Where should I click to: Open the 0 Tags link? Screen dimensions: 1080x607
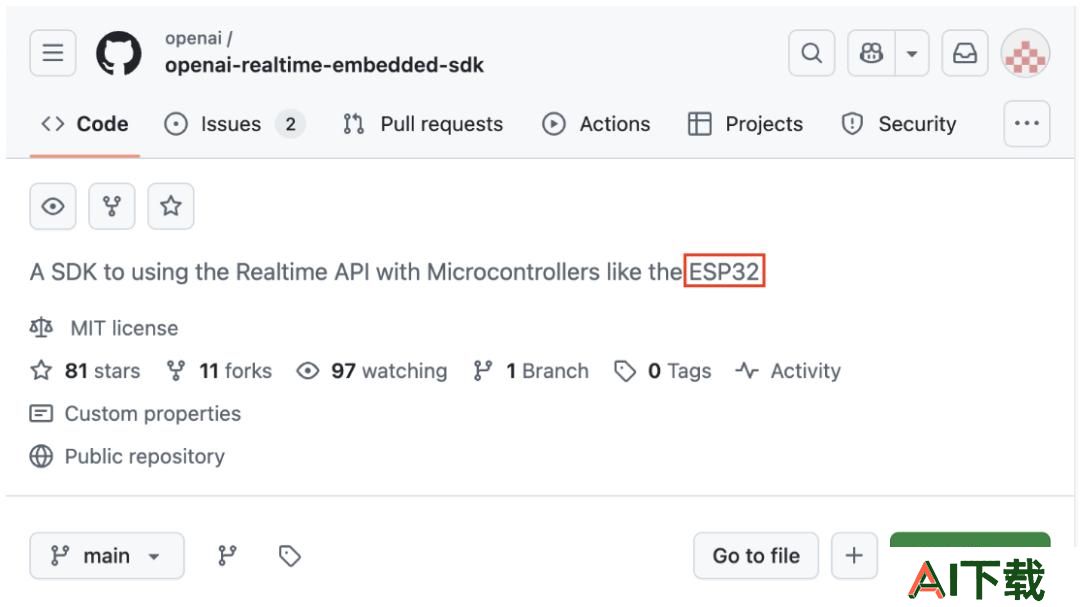coord(663,371)
